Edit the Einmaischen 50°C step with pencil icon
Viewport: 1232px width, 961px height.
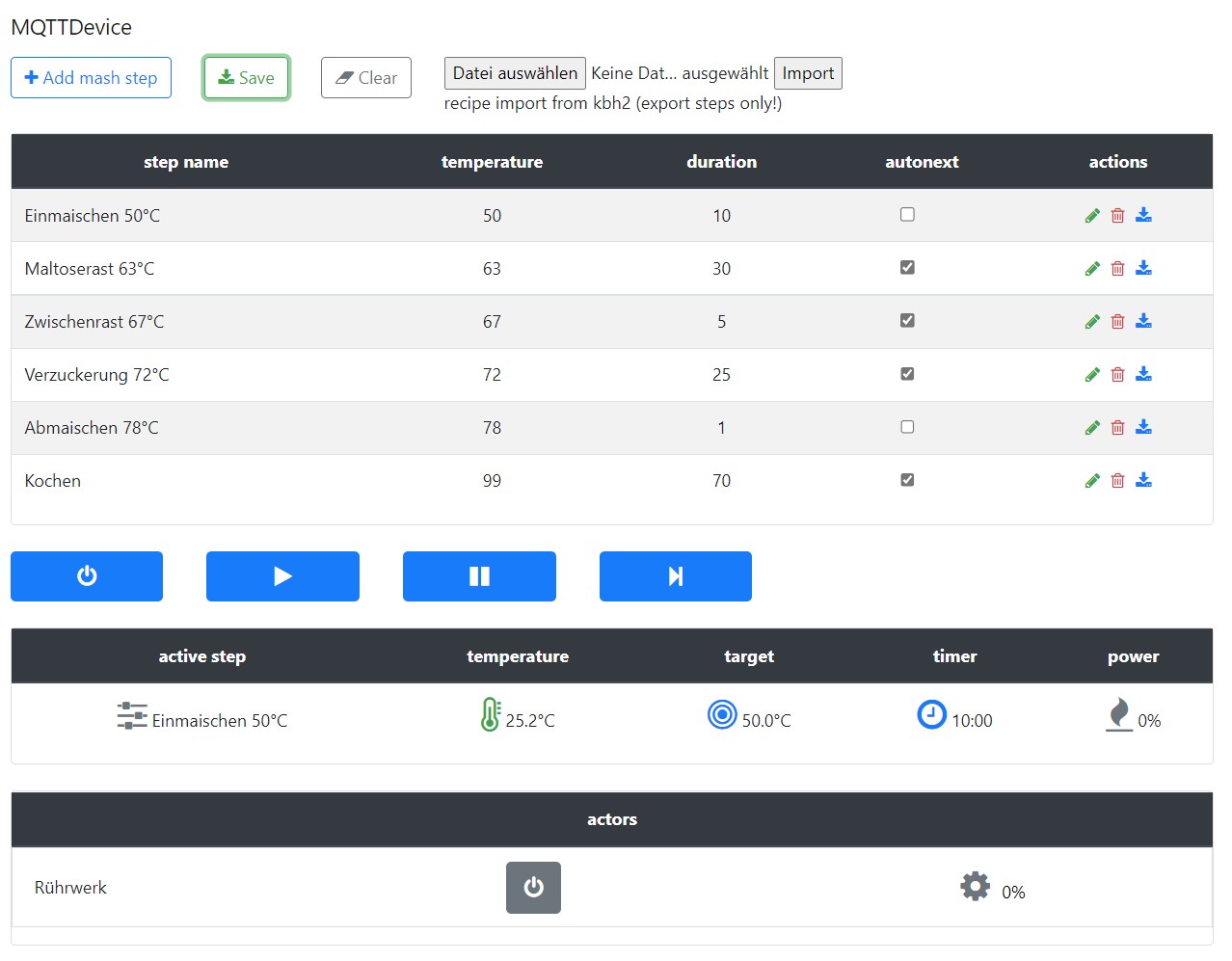(x=1092, y=216)
